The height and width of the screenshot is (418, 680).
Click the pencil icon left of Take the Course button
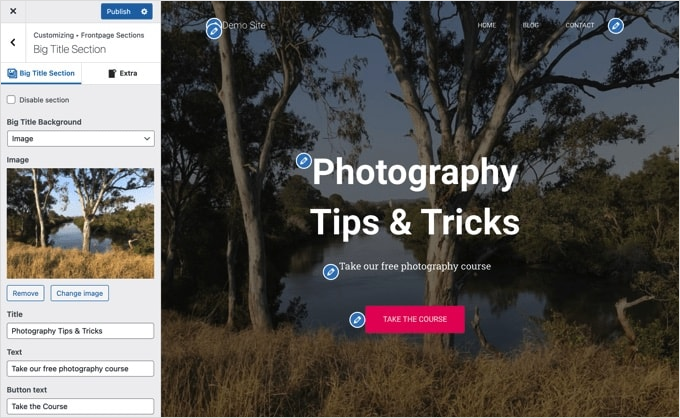pyautogui.click(x=357, y=320)
